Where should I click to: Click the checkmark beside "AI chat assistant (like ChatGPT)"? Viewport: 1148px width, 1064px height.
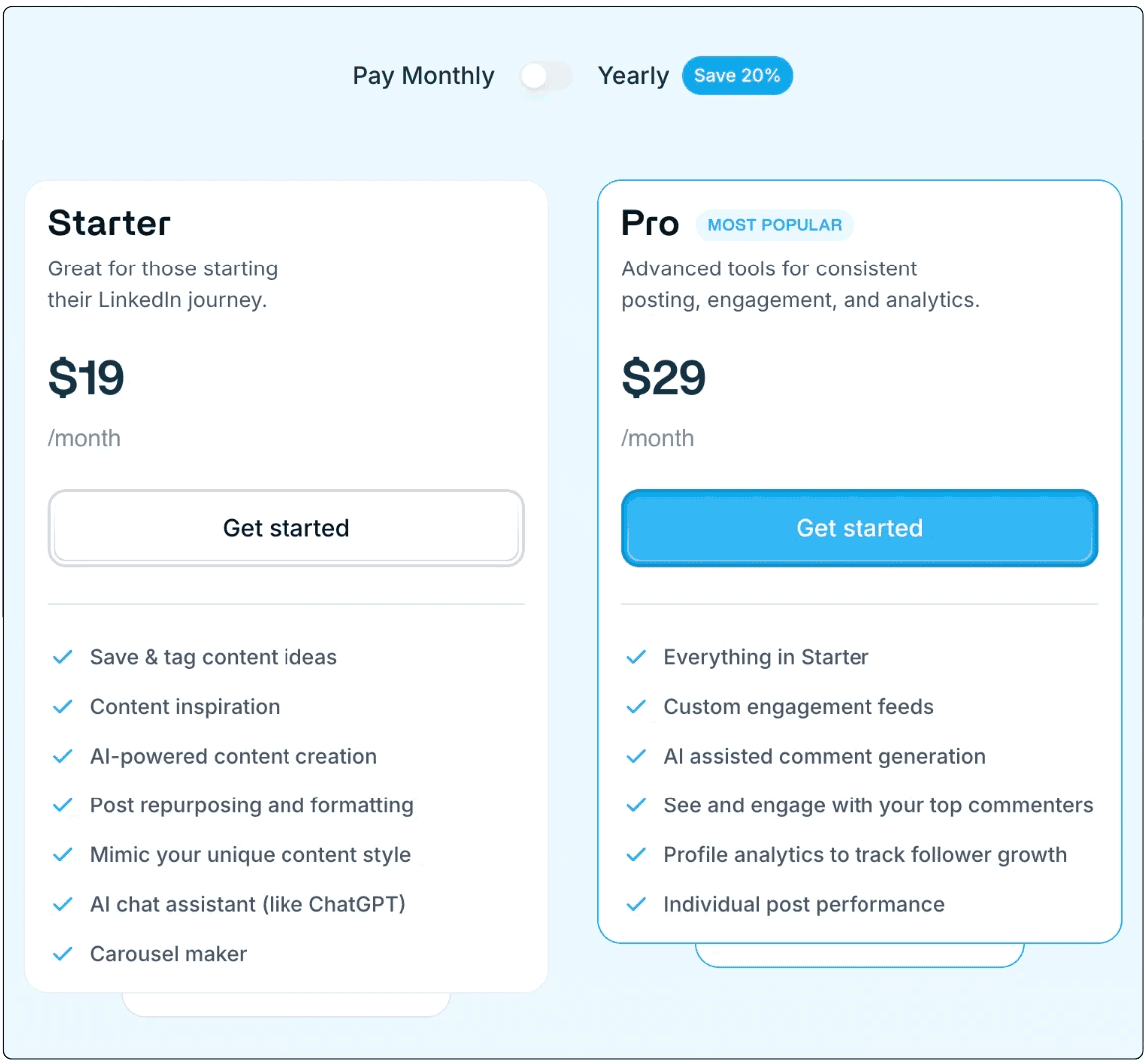(62, 904)
